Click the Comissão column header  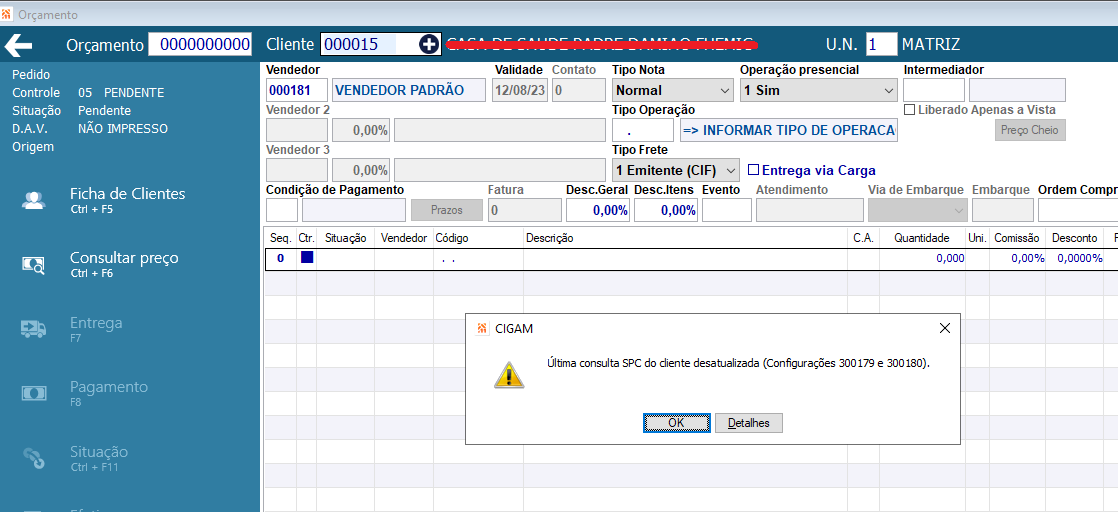tap(1017, 238)
